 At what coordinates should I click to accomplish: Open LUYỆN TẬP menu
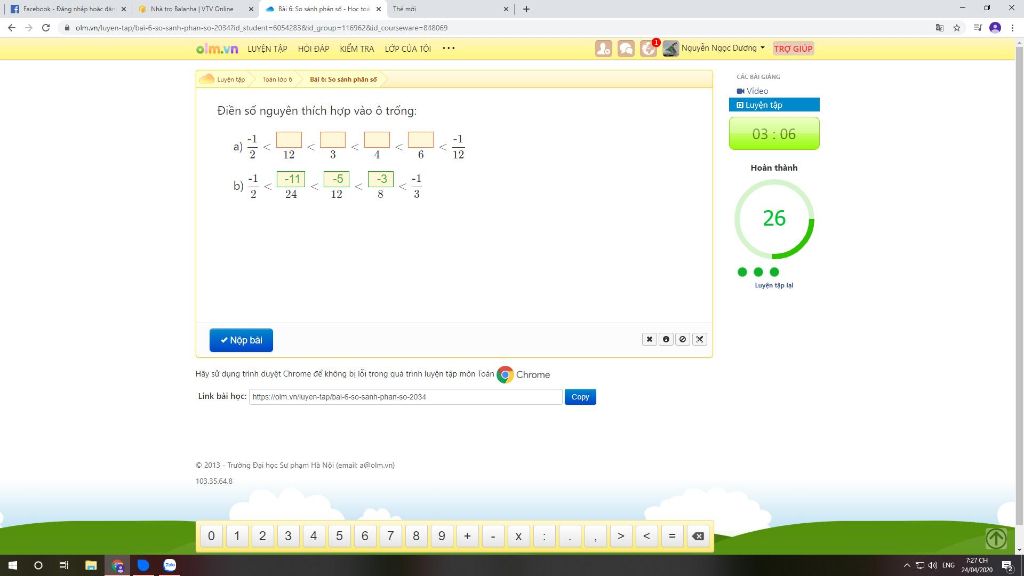267,49
